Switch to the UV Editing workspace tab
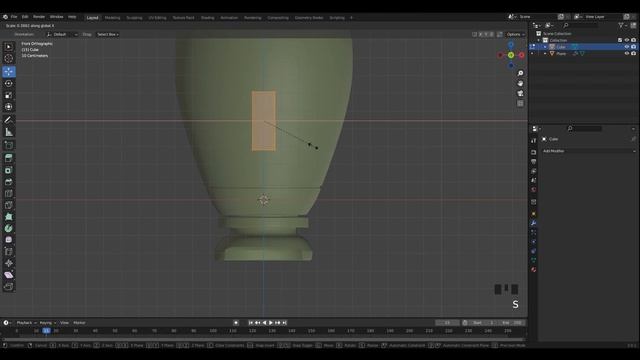The image size is (640, 360). coord(157,18)
